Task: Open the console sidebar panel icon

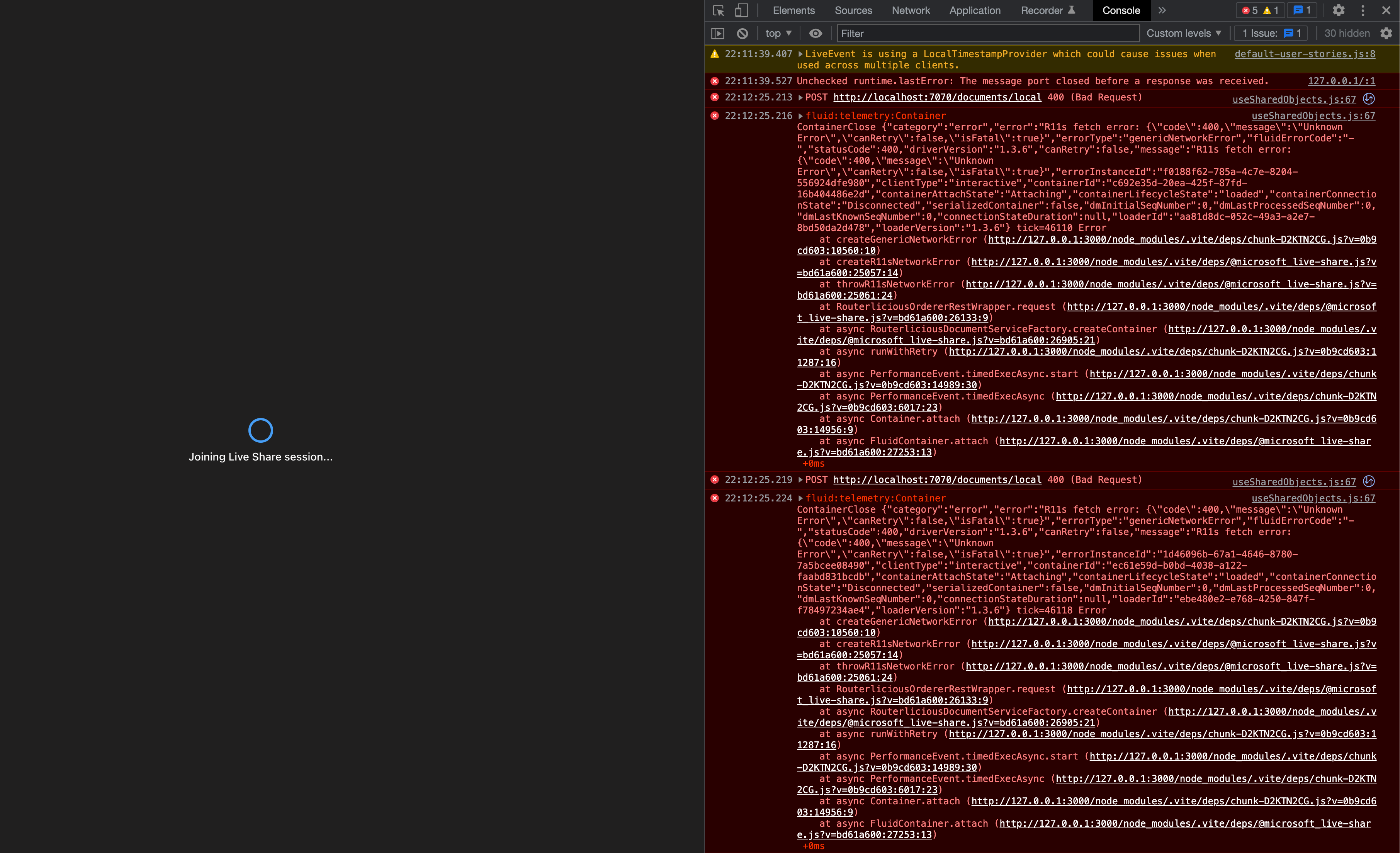Action: coord(717,33)
